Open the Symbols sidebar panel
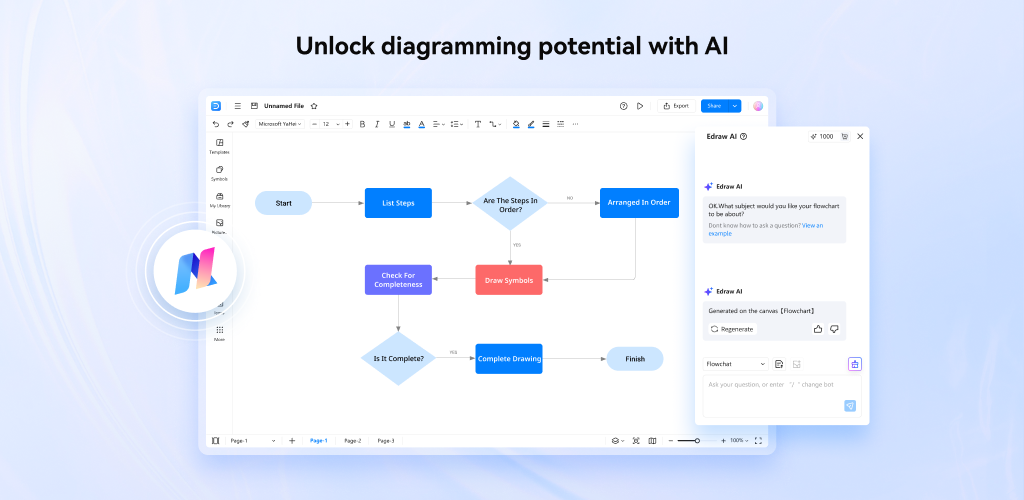 (x=219, y=173)
